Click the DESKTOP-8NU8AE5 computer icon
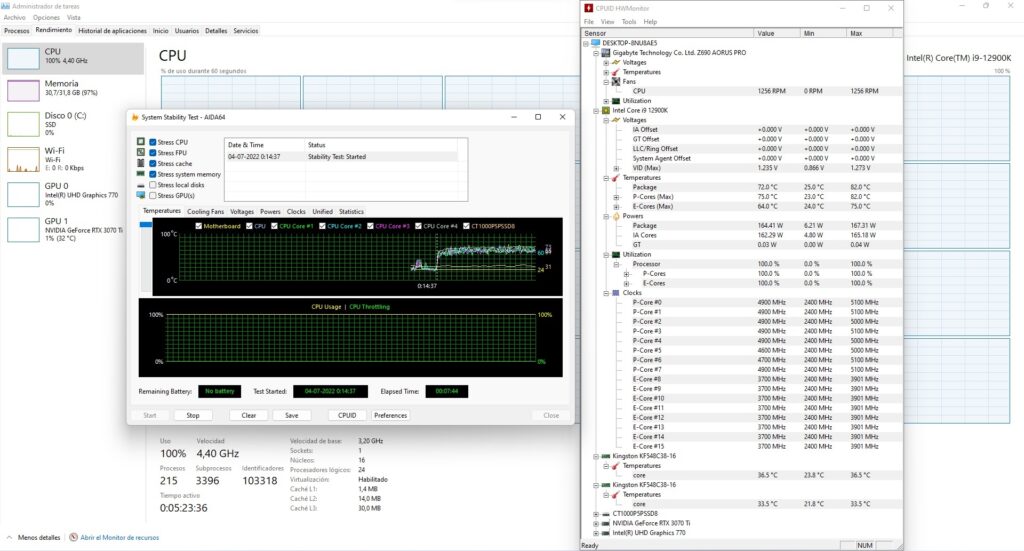1024x551 pixels. 596,43
